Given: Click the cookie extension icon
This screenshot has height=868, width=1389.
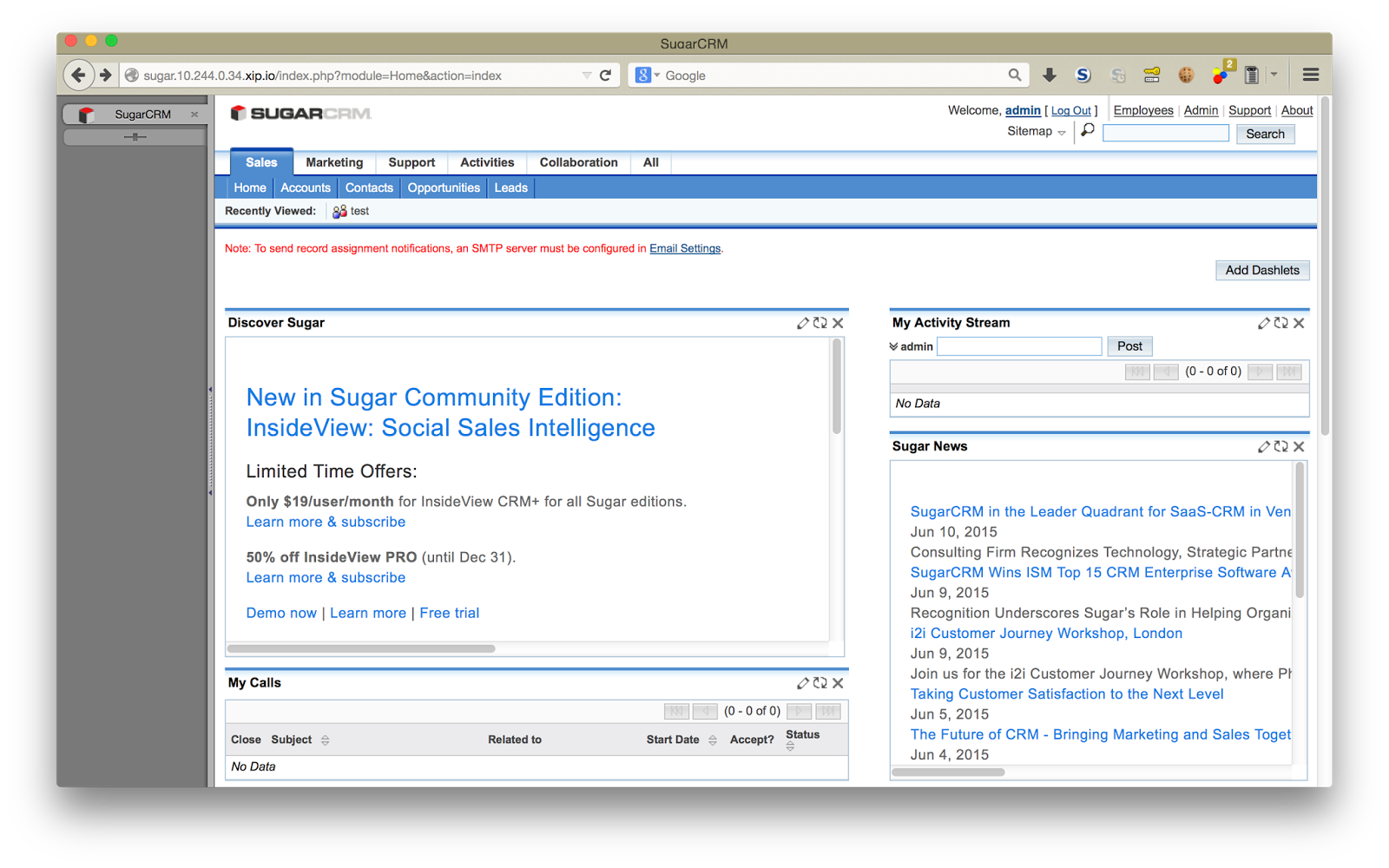Looking at the screenshot, I should tap(1186, 76).
